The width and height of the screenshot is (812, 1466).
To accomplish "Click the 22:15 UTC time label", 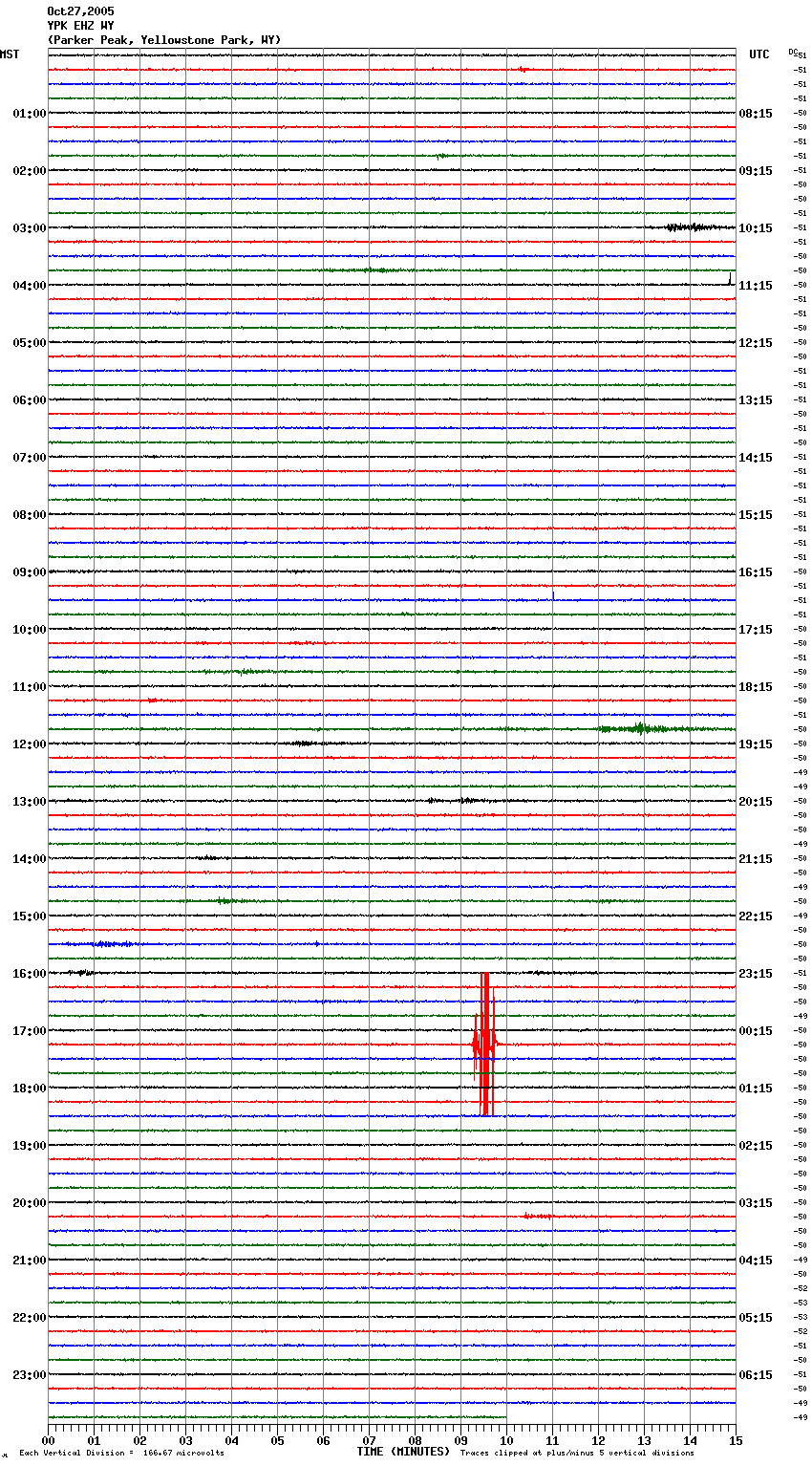I will point(756,916).
